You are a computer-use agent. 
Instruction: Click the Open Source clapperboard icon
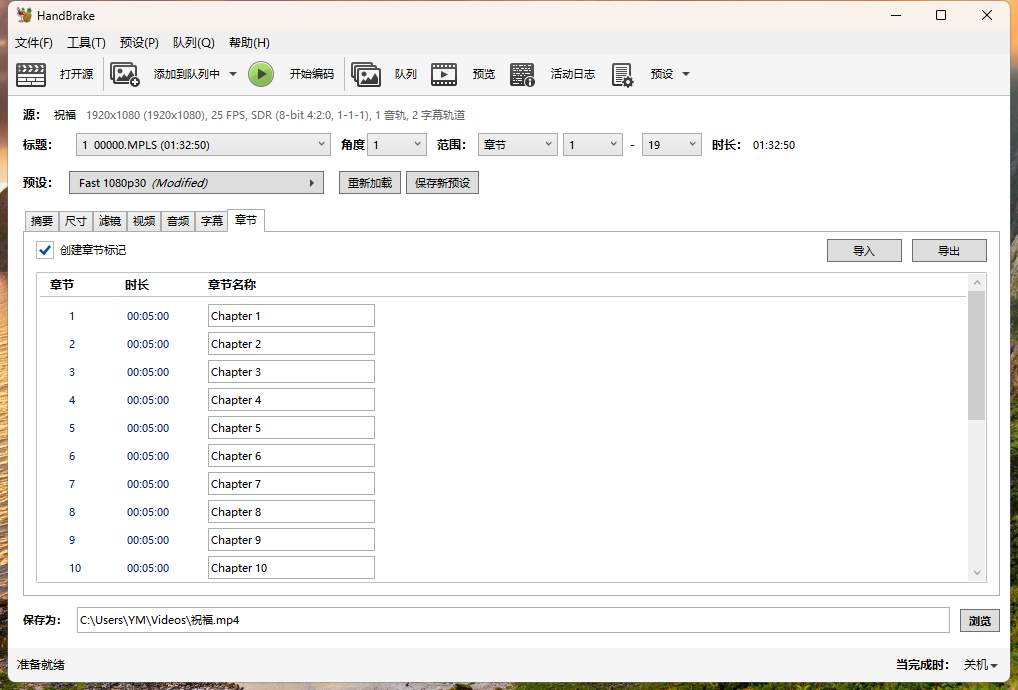pos(31,74)
